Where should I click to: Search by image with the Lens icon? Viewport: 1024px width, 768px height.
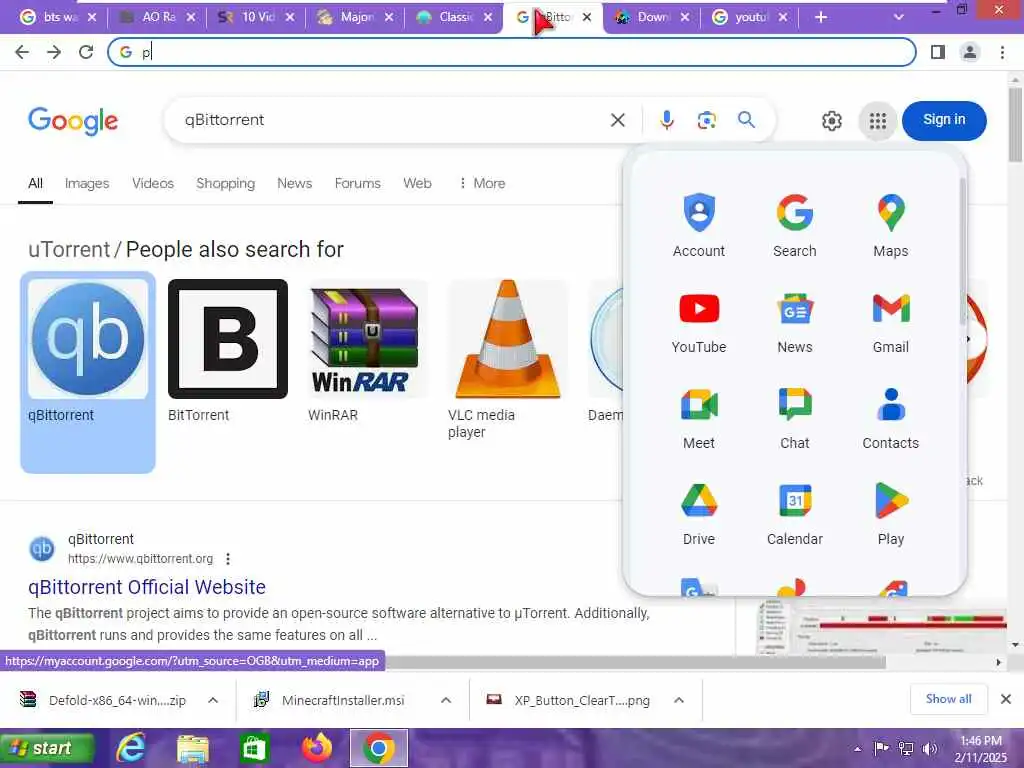pos(707,120)
